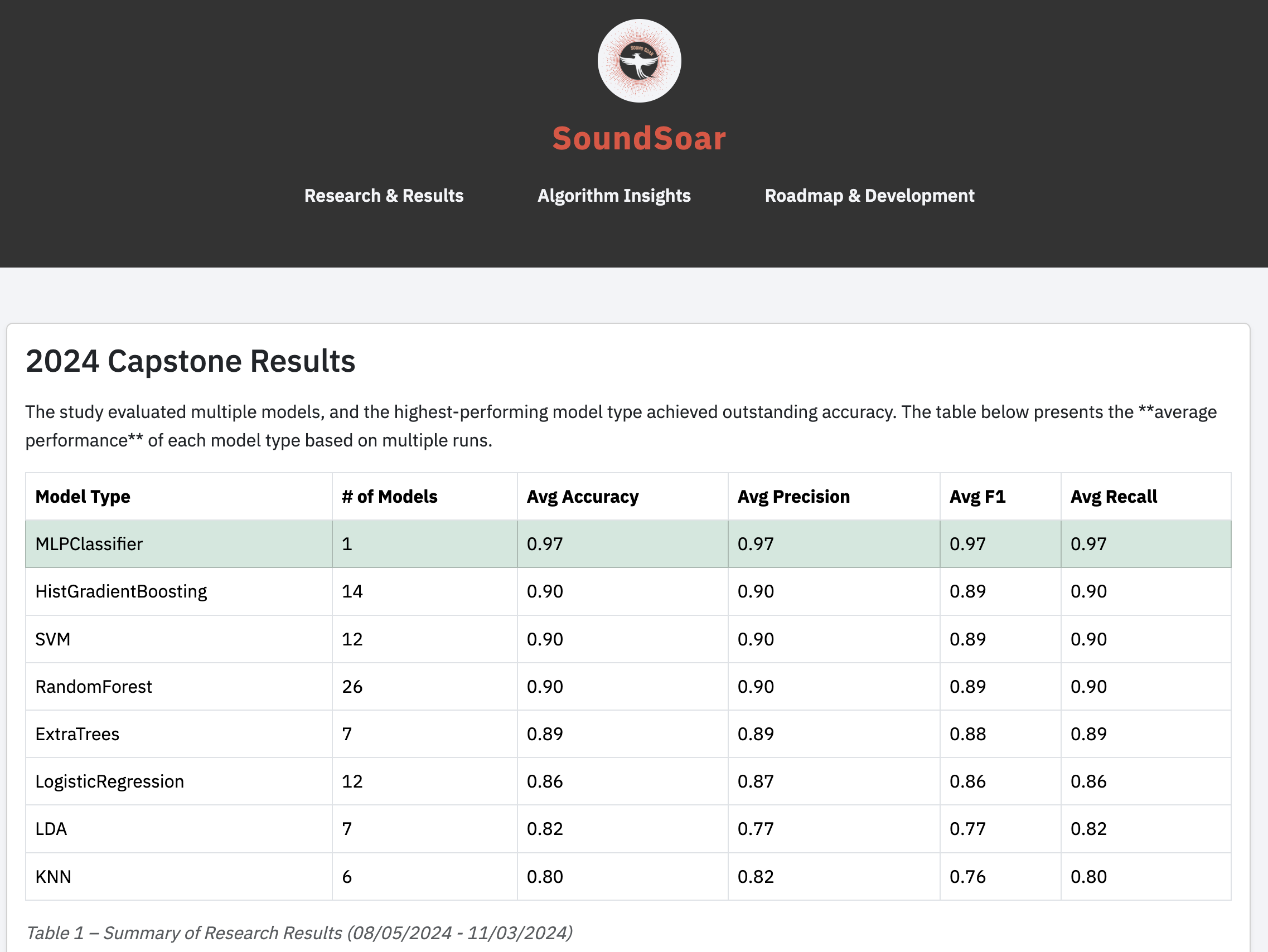The width and height of the screenshot is (1268, 952).
Task: Click the SVM model name cell
Action: [53, 639]
